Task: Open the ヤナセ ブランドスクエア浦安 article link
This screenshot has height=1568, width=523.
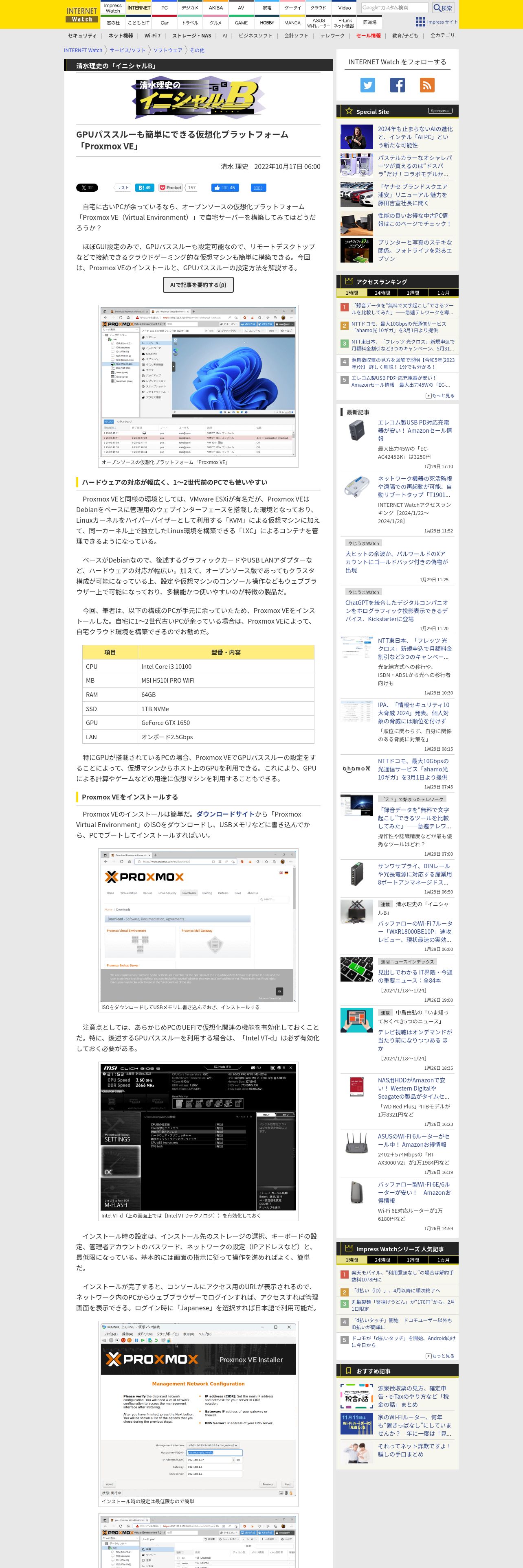Action: 413,195
